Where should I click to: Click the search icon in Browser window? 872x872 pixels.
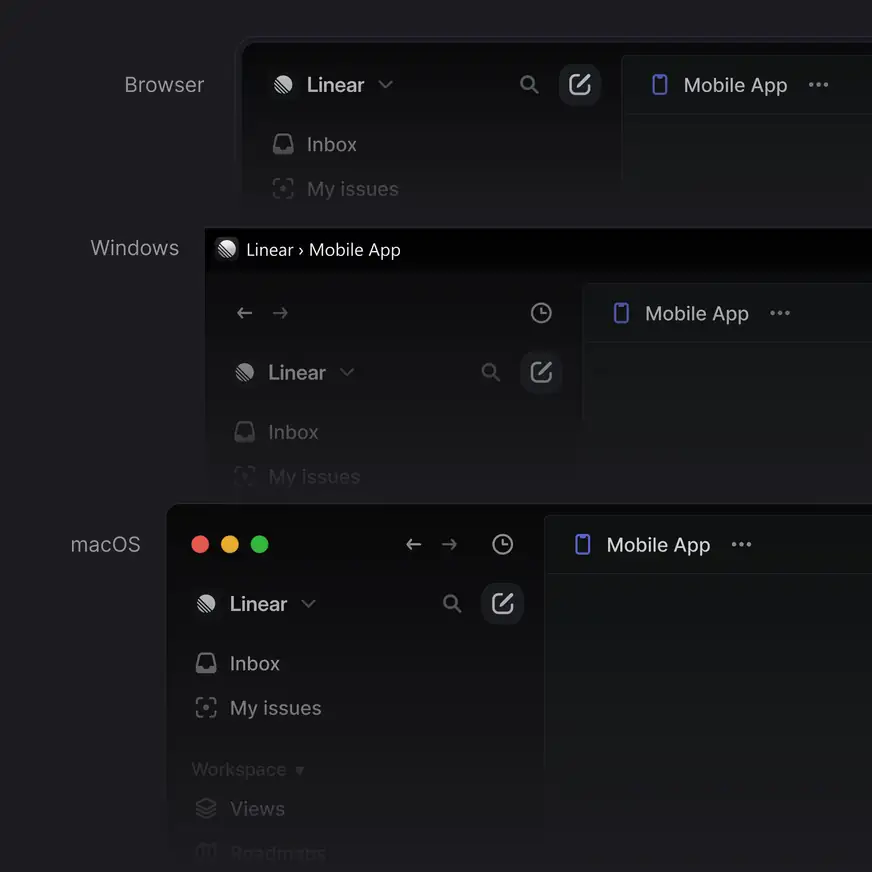[529, 85]
